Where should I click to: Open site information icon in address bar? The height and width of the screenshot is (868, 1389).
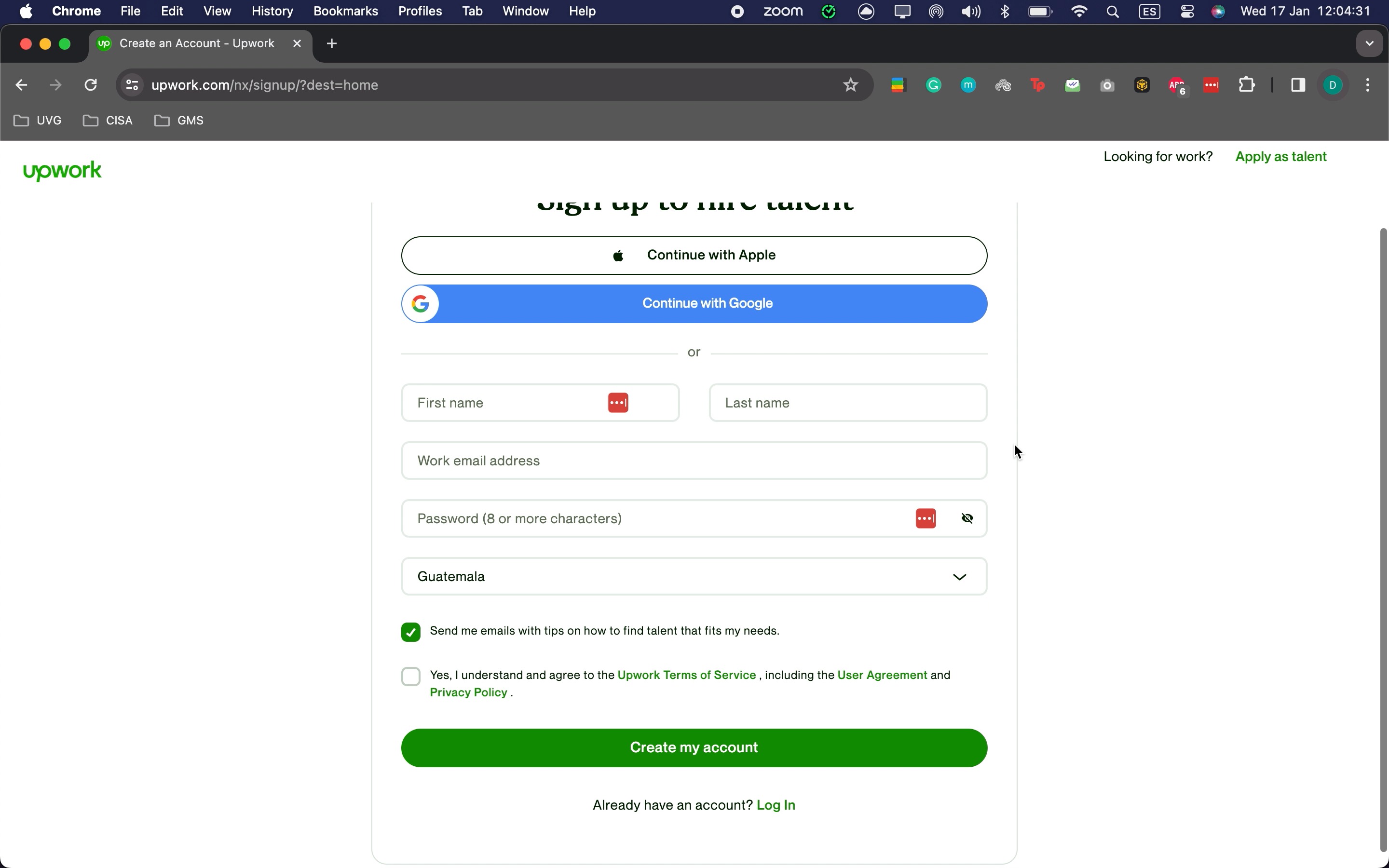tap(132, 85)
